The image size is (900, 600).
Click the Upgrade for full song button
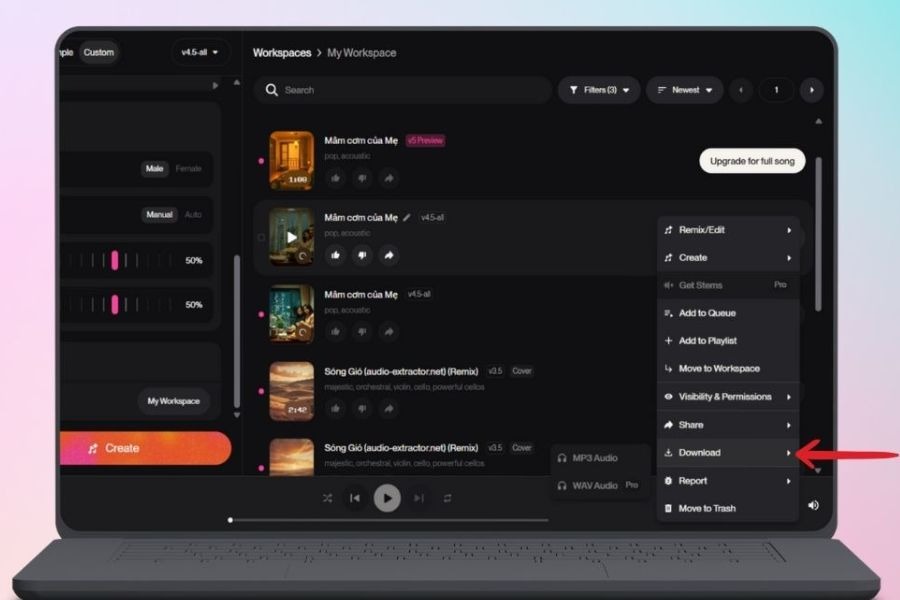(x=751, y=161)
